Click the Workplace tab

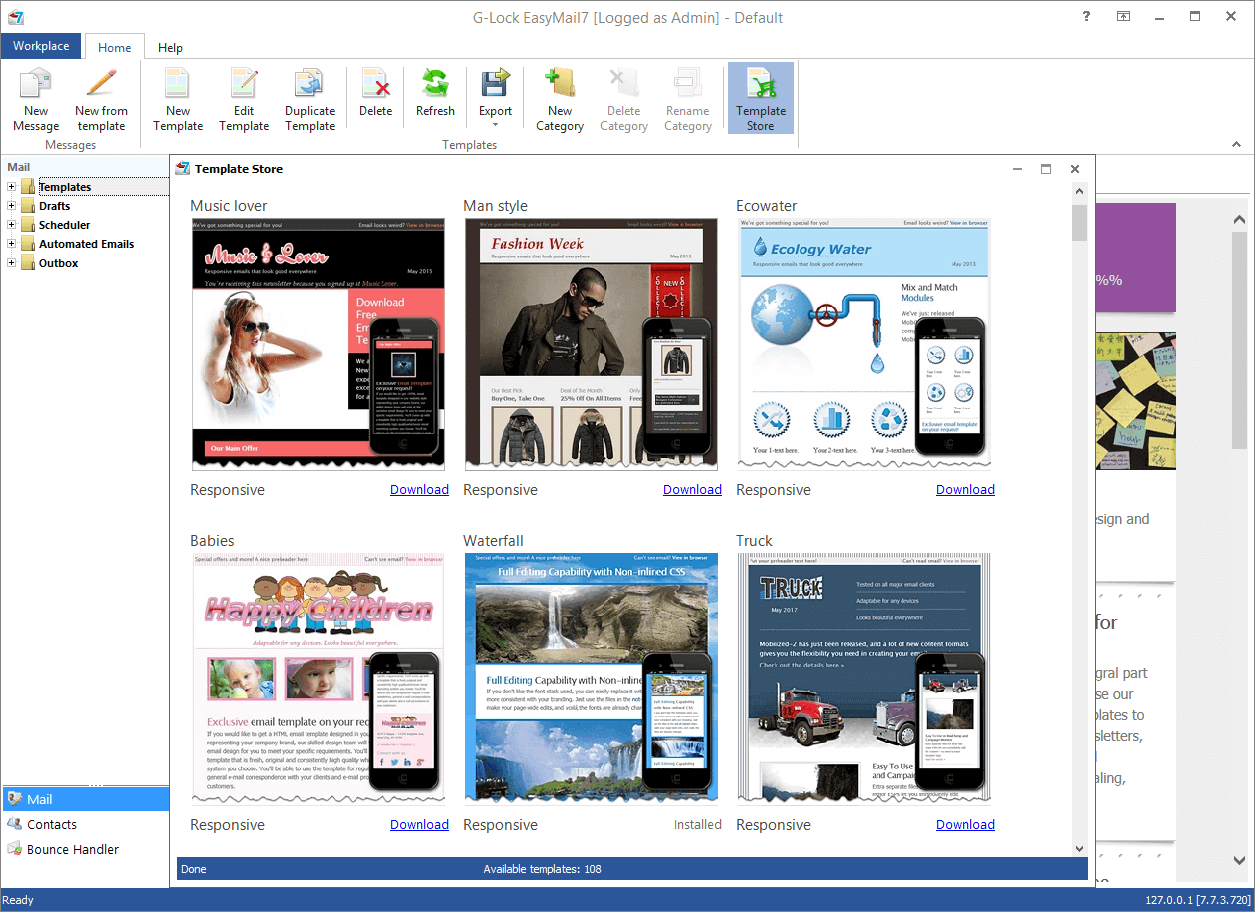(41, 46)
